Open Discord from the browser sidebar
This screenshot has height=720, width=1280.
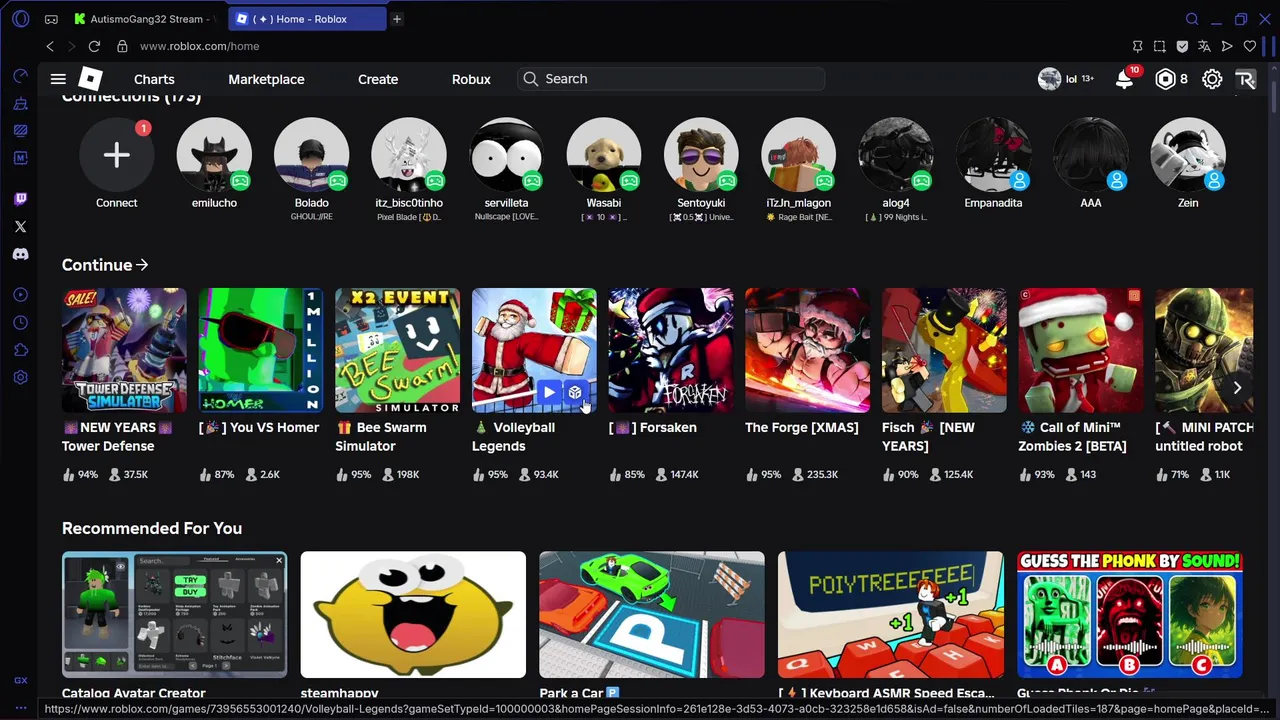tap(20, 254)
